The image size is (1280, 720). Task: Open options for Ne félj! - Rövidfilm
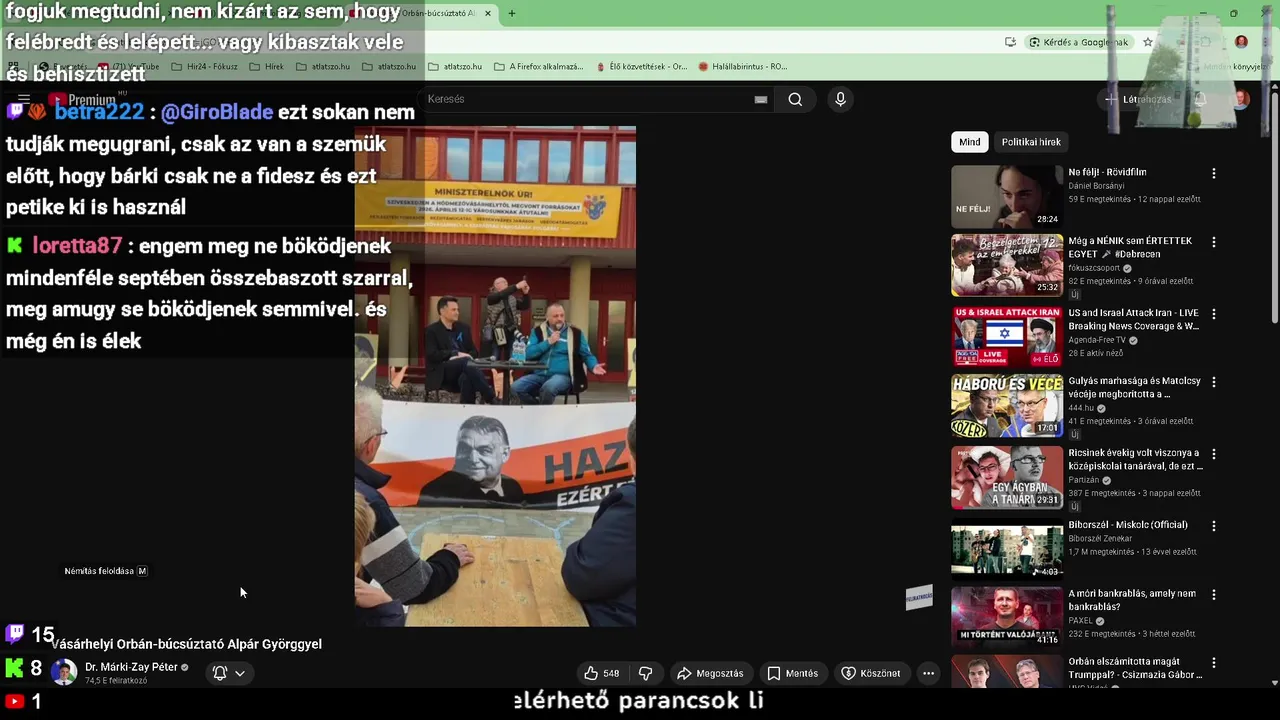pyautogui.click(x=1214, y=173)
